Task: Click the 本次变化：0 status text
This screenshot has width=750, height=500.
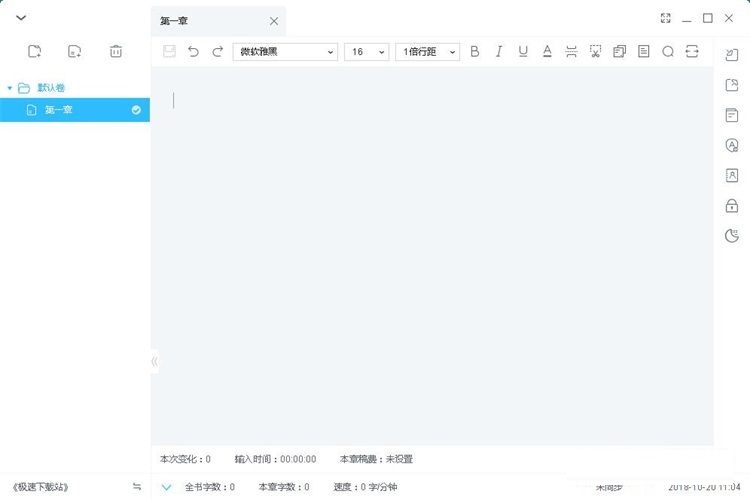Action: click(185, 459)
